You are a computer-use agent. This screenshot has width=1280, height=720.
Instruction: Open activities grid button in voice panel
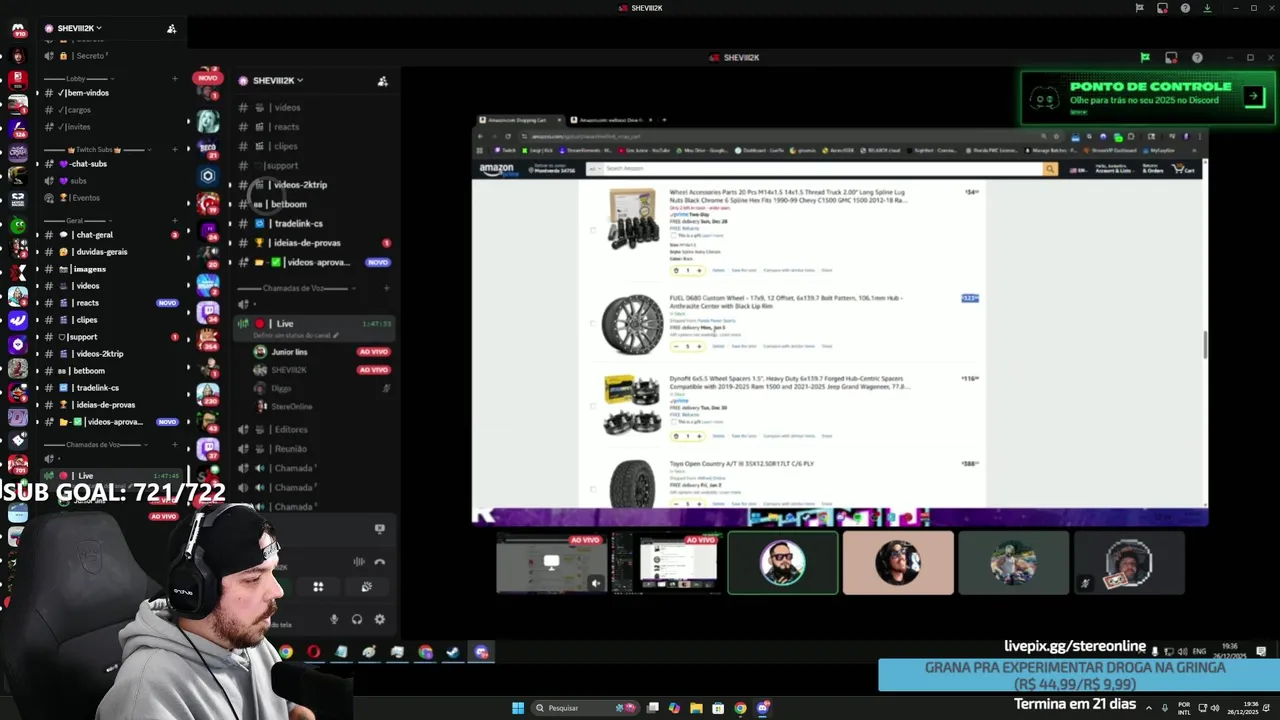click(x=318, y=587)
